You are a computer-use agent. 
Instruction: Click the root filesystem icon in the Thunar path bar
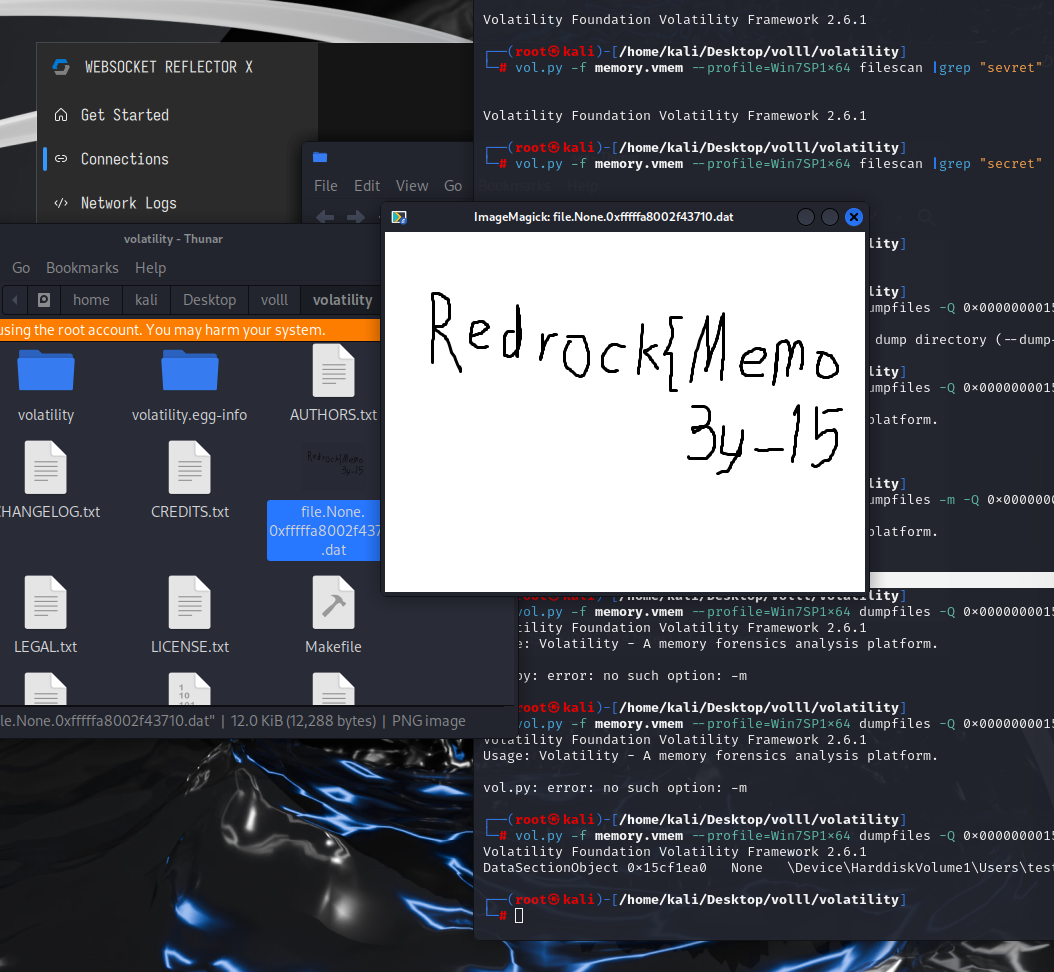tap(44, 300)
